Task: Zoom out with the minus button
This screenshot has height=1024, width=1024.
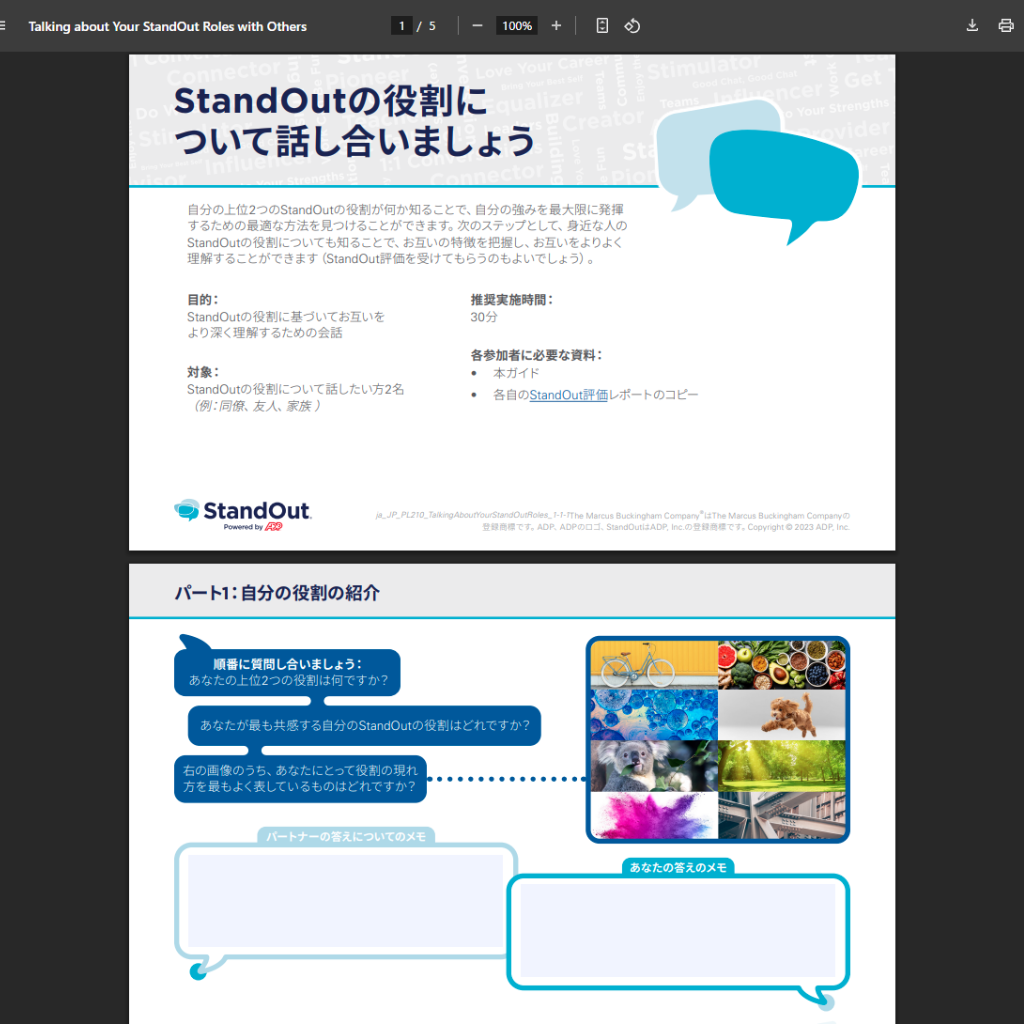Action: click(x=477, y=26)
